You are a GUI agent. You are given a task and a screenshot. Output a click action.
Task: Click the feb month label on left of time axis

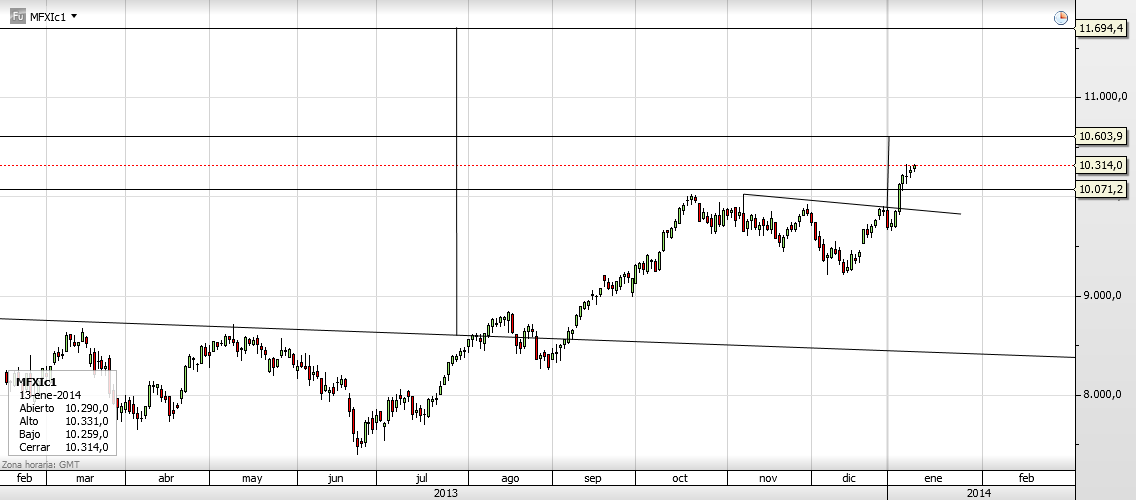pos(24,478)
